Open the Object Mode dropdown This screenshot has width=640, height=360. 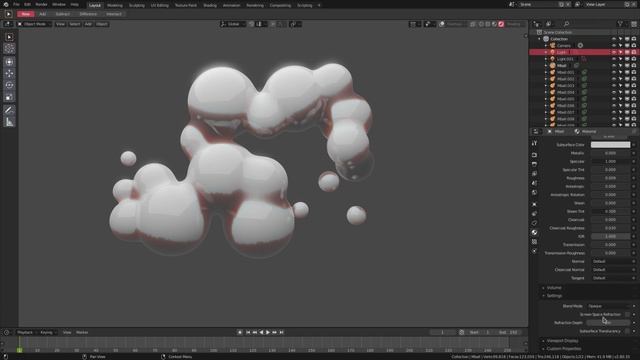coord(34,24)
